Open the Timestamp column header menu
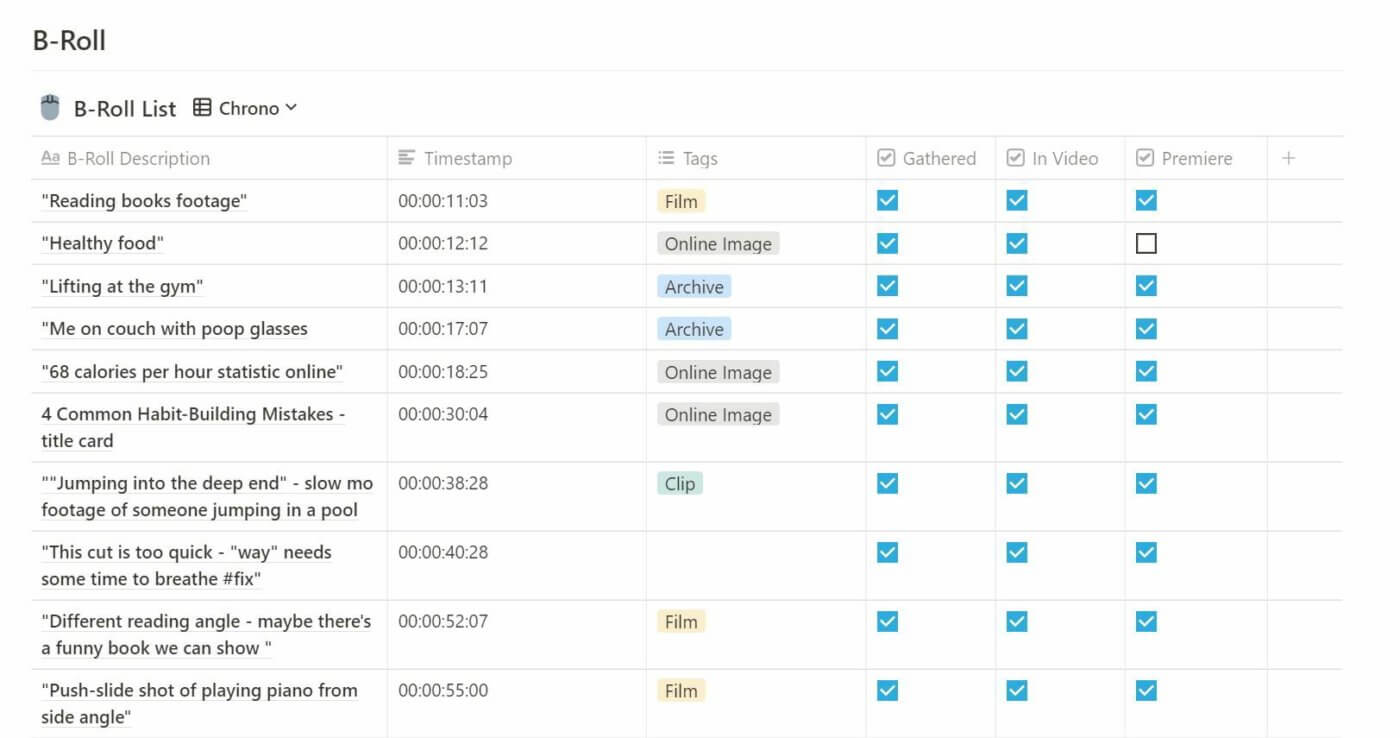This screenshot has height=738, width=1400. tap(516, 158)
